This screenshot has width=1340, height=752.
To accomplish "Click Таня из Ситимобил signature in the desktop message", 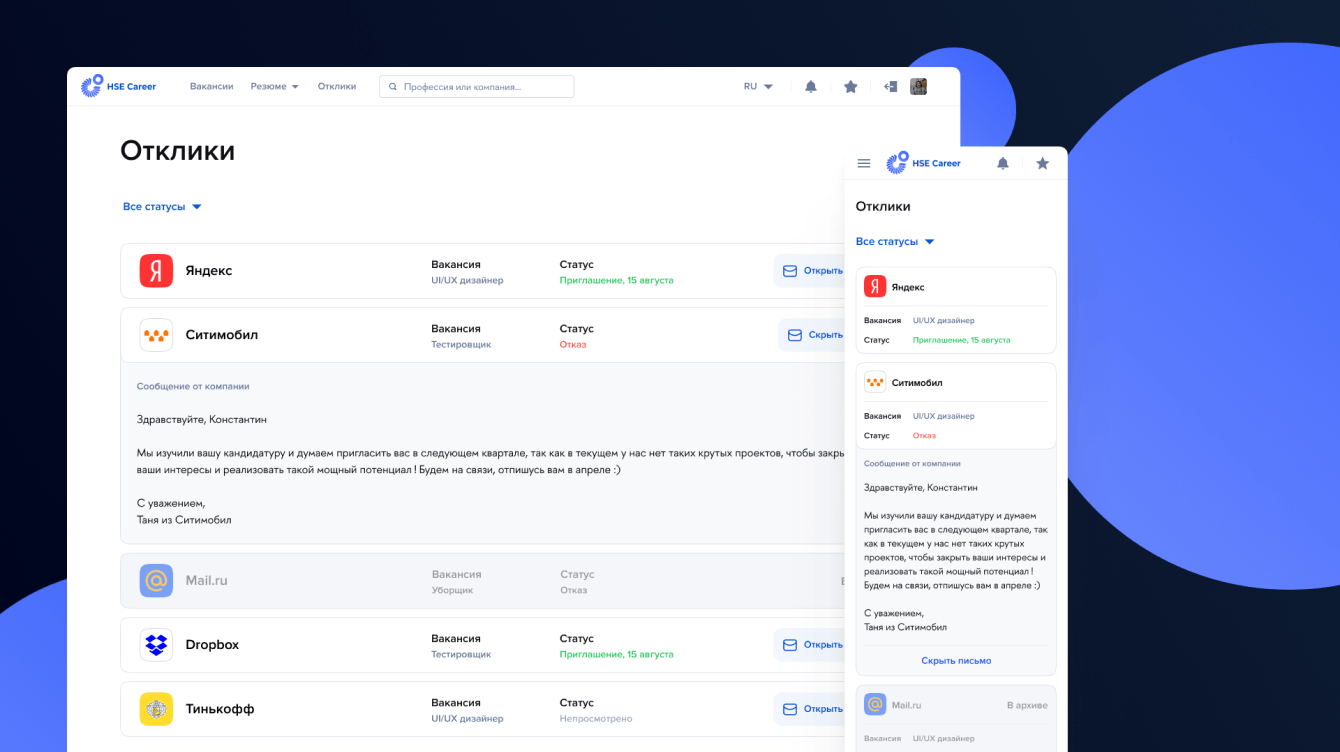I will (184, 520).
